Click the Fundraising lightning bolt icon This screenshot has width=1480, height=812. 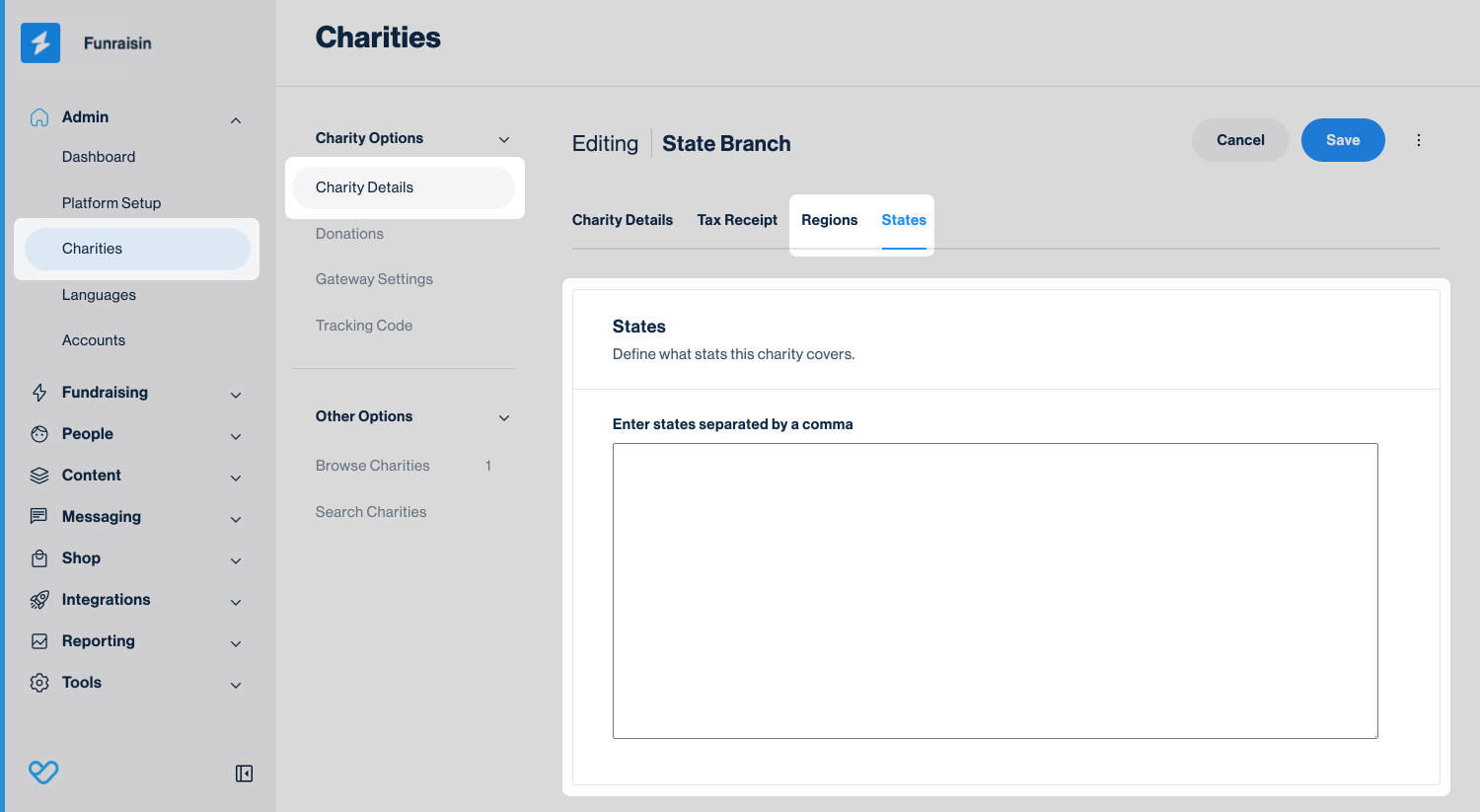[x=39, y=393]
